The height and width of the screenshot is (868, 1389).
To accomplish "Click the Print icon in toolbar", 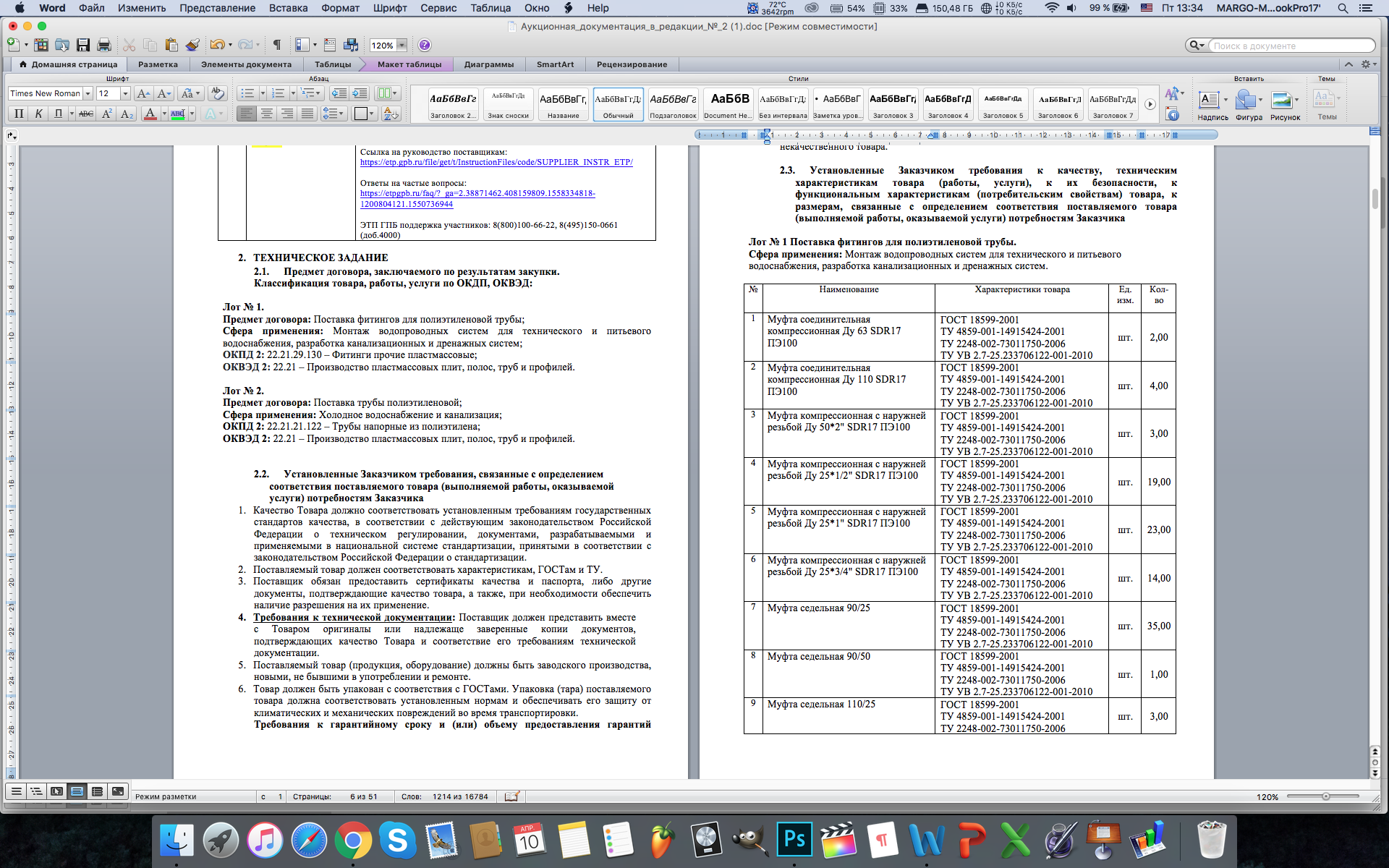I will click(104, 45).
